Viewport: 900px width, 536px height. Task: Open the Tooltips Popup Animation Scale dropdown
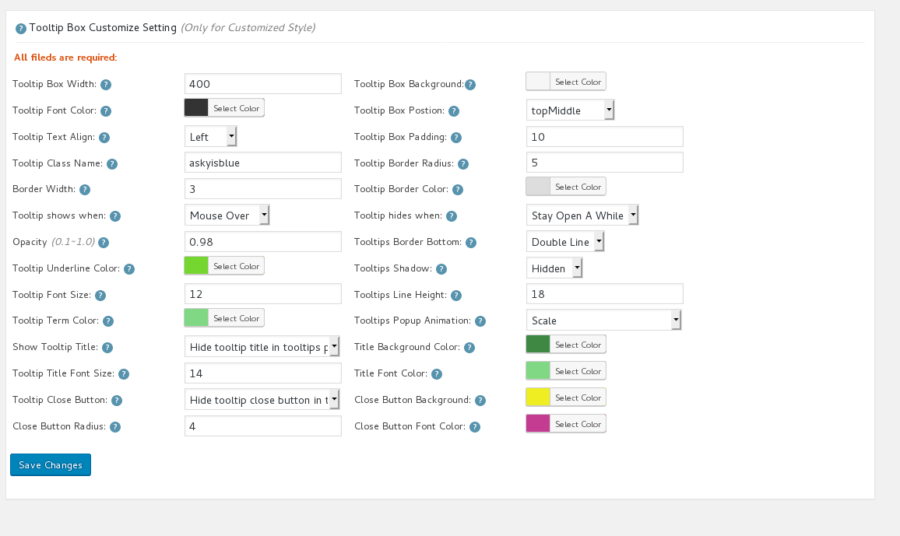tap(604, 320)
